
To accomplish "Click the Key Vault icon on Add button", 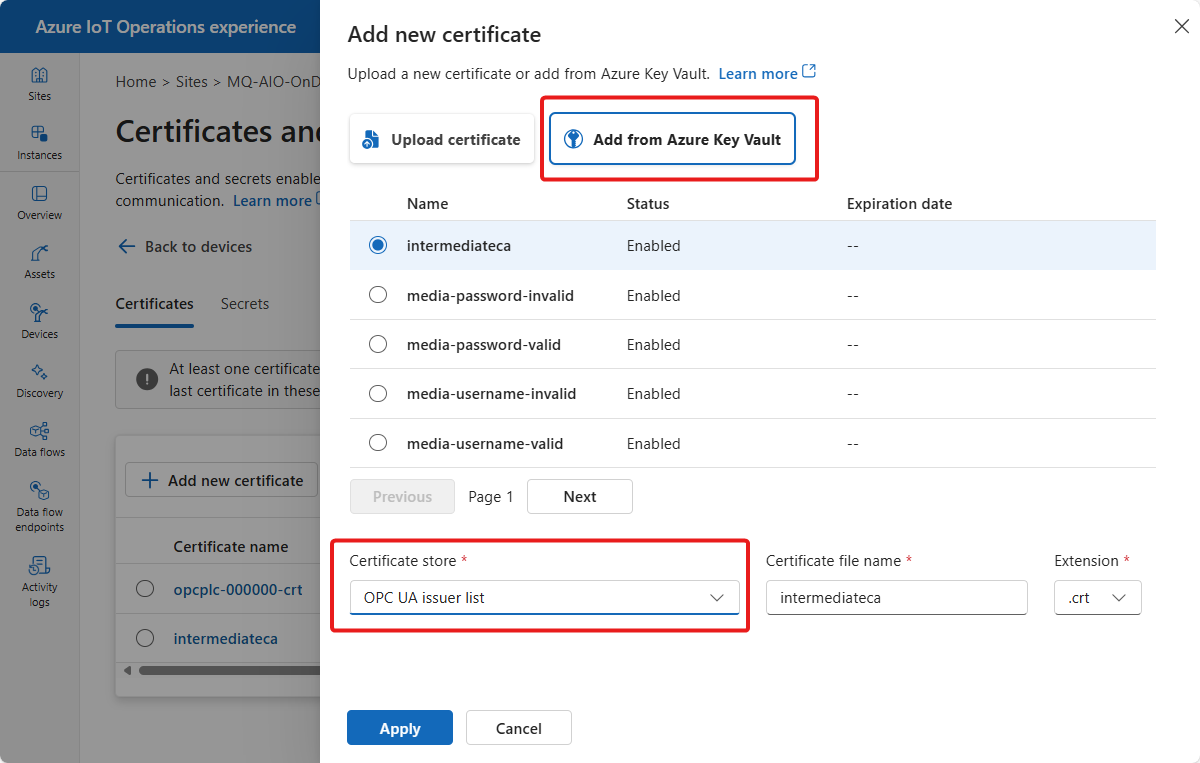I will [x=573, y=139].
